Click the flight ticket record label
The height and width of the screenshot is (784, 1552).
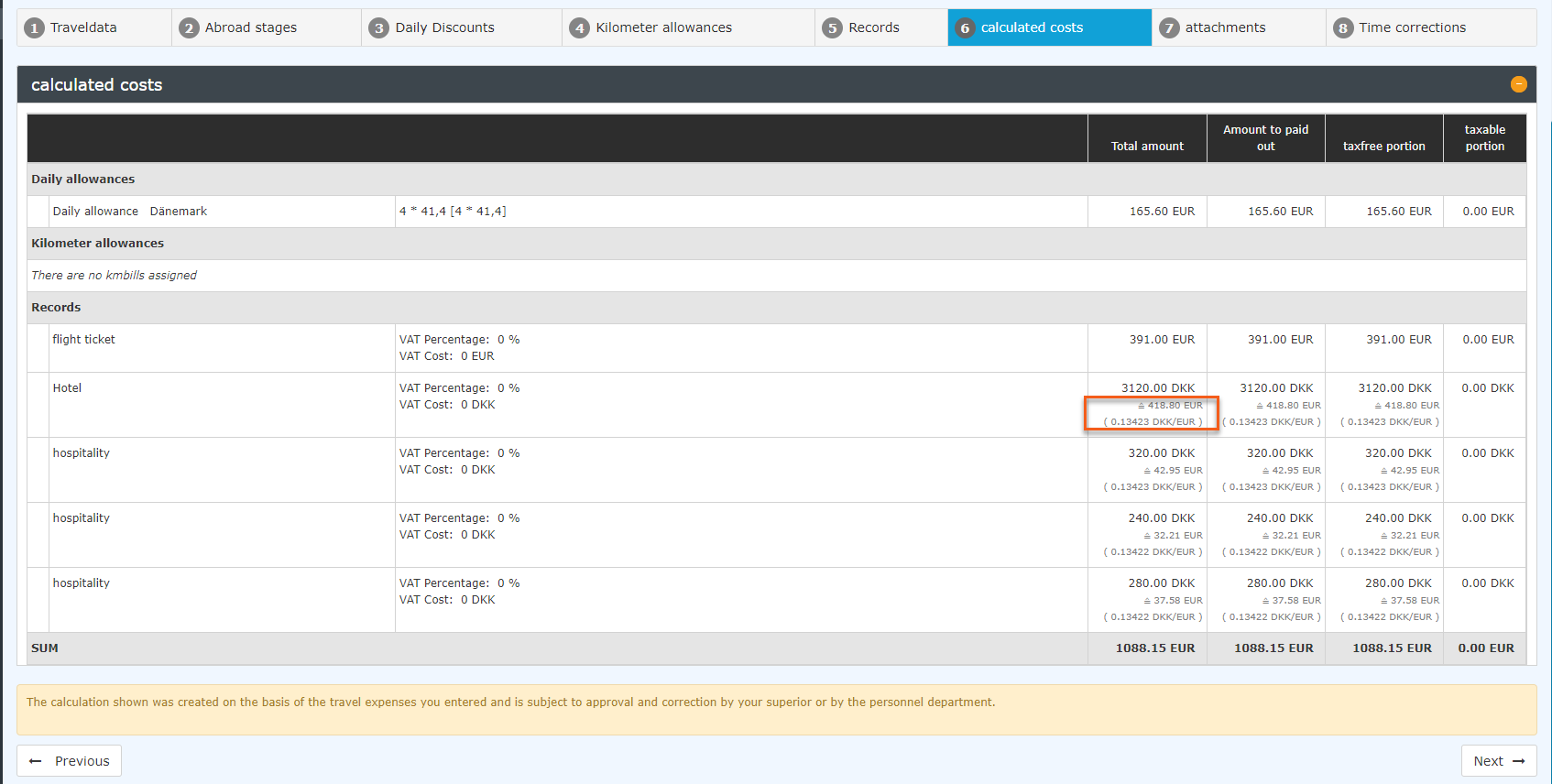click(83, 340)
